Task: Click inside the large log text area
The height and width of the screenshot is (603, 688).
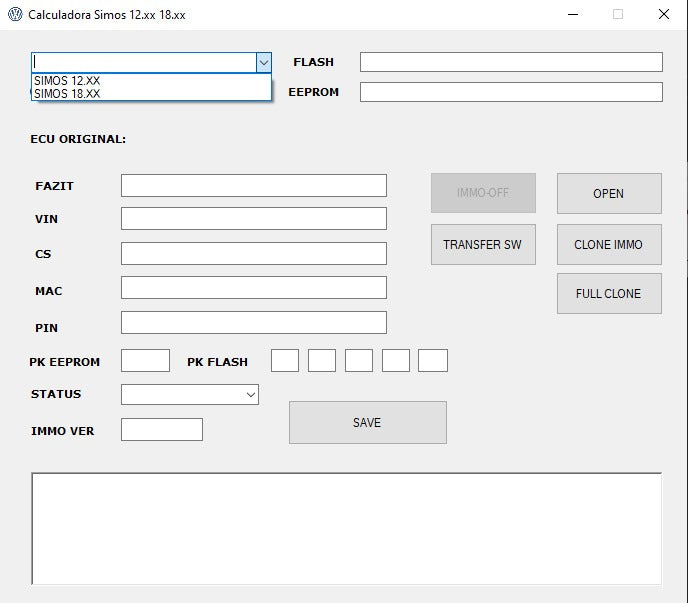Action: (x=347, y=528)
